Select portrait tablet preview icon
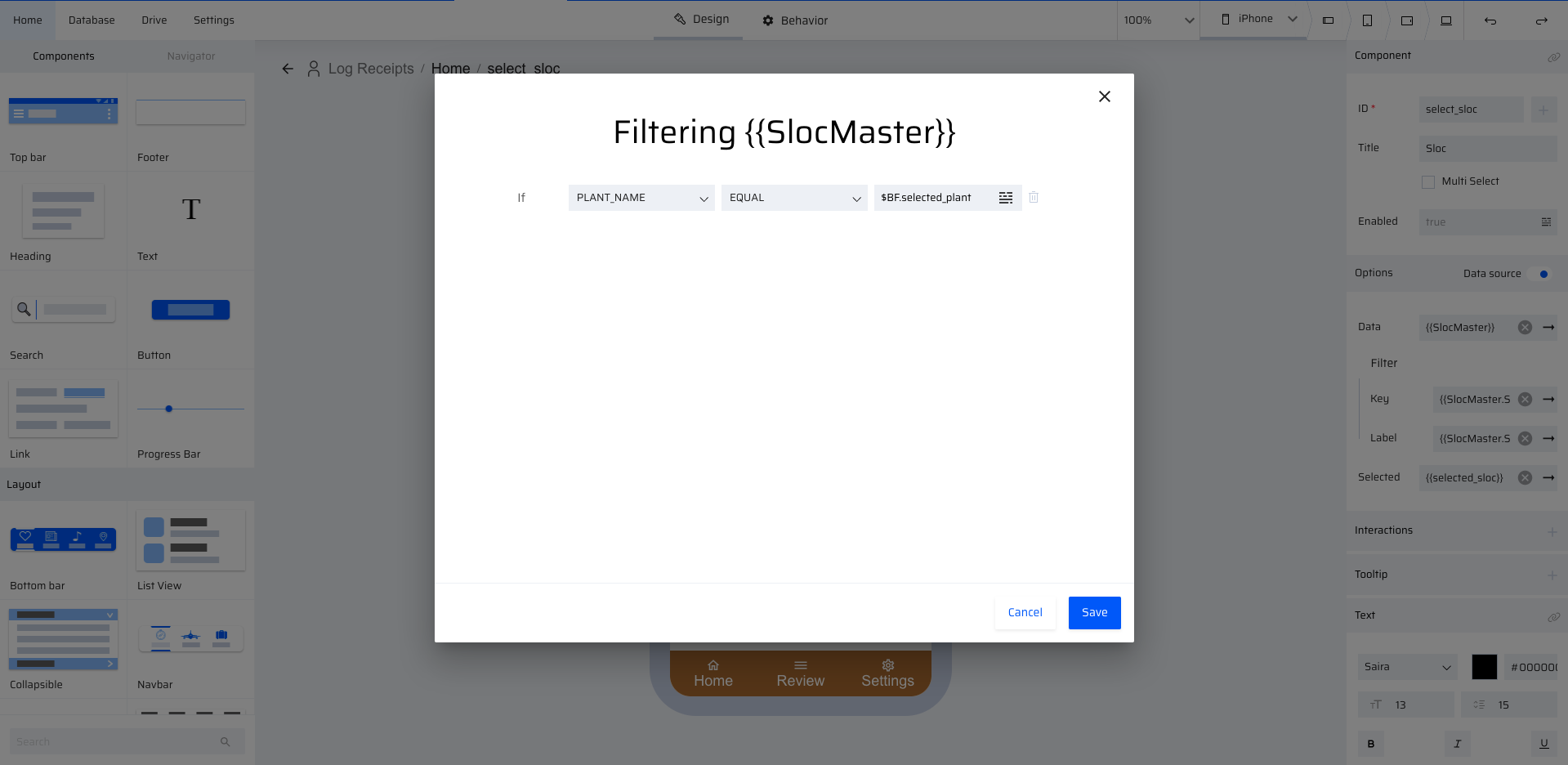The height and width of the screenshot is (765, 1568). coord(1367,20)
